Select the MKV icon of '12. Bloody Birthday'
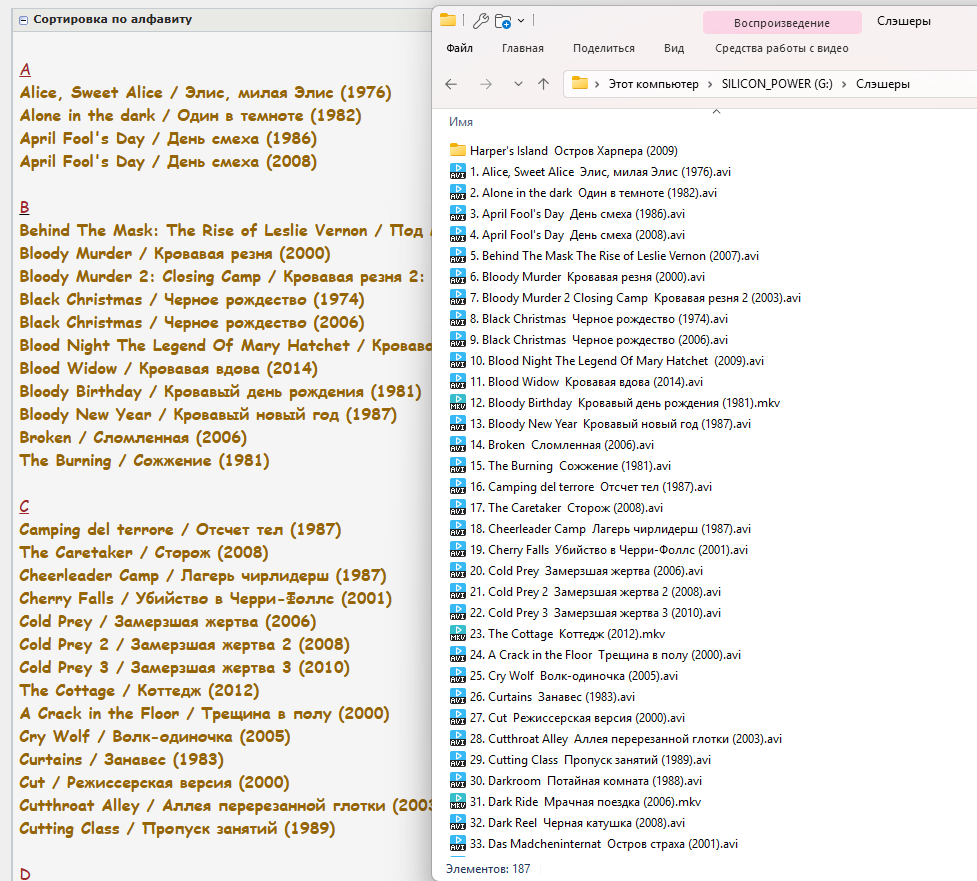The width and height of the screenshot is (977, 881). pos(457,402)
